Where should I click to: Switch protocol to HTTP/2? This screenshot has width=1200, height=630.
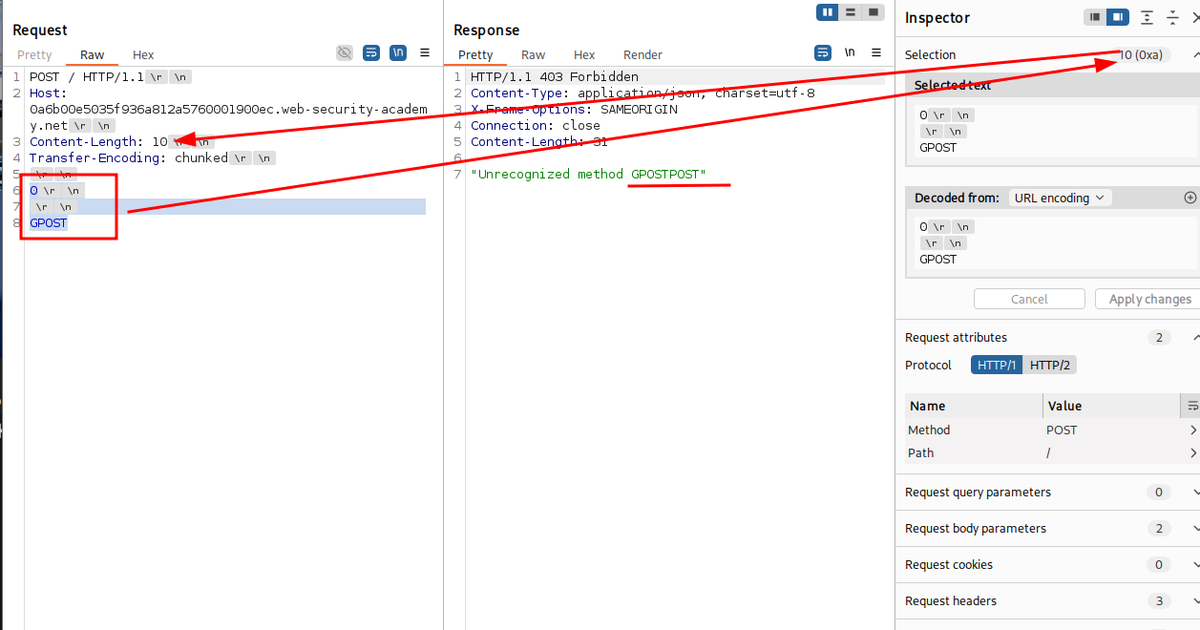coord(1049,365)
